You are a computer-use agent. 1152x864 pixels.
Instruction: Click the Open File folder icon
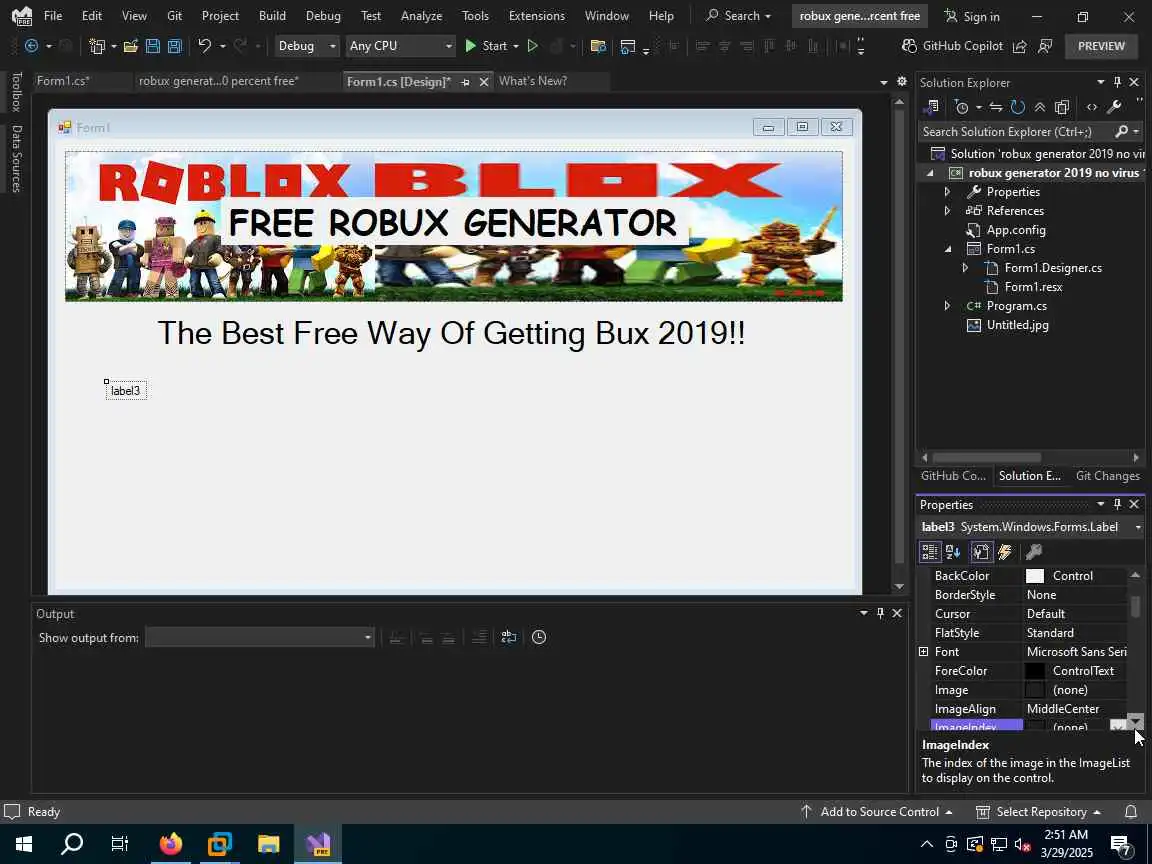click(x=131, y=46)
